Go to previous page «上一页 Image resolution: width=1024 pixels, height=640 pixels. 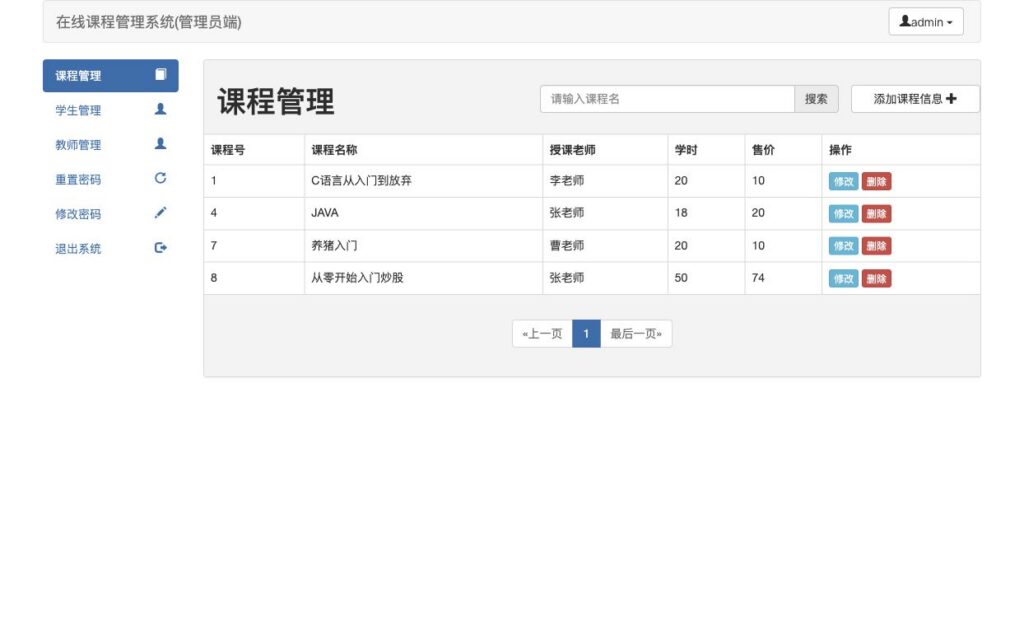(x=542, y=334)
